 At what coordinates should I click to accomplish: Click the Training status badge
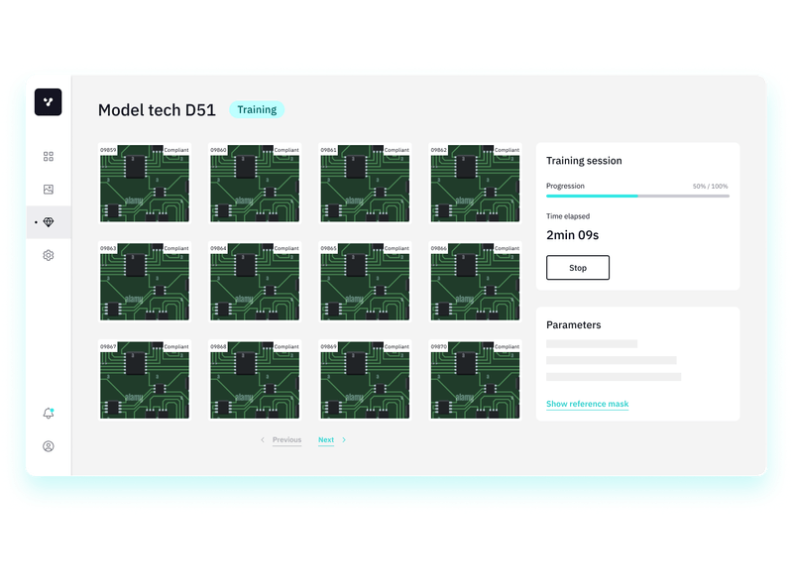coord(257,110)
